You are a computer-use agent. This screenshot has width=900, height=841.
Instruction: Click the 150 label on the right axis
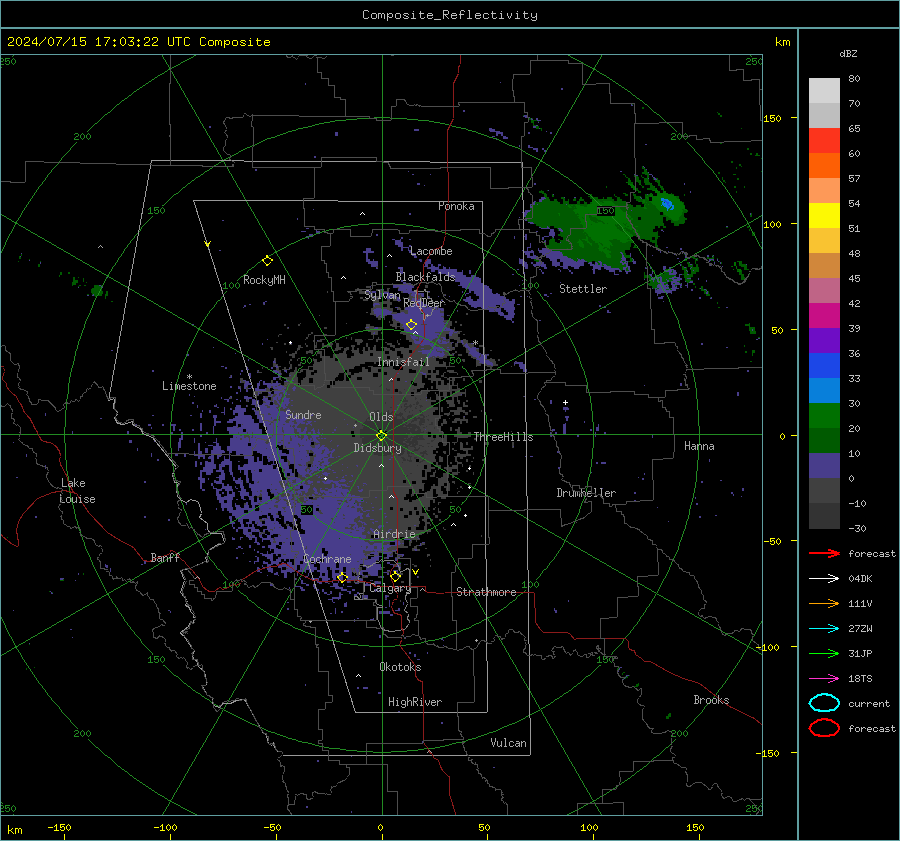pyautogui.click(x=773, y=118)
